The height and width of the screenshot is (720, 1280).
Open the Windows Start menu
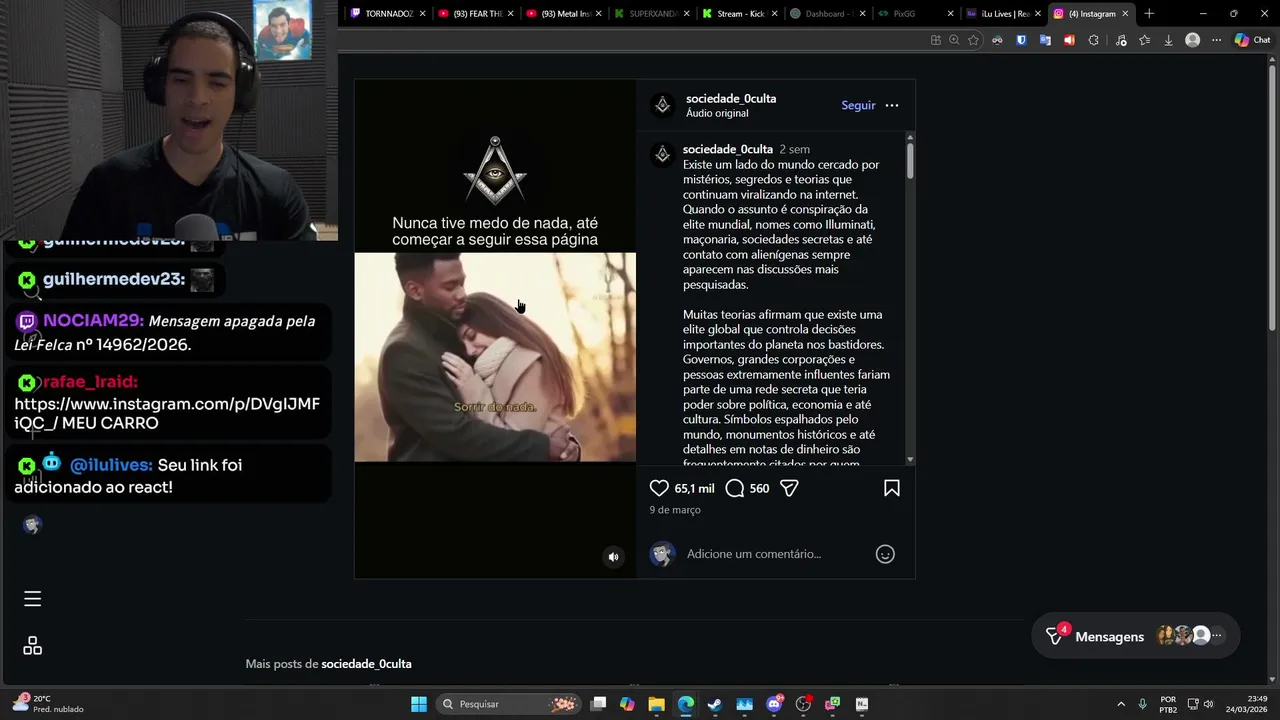419,704
